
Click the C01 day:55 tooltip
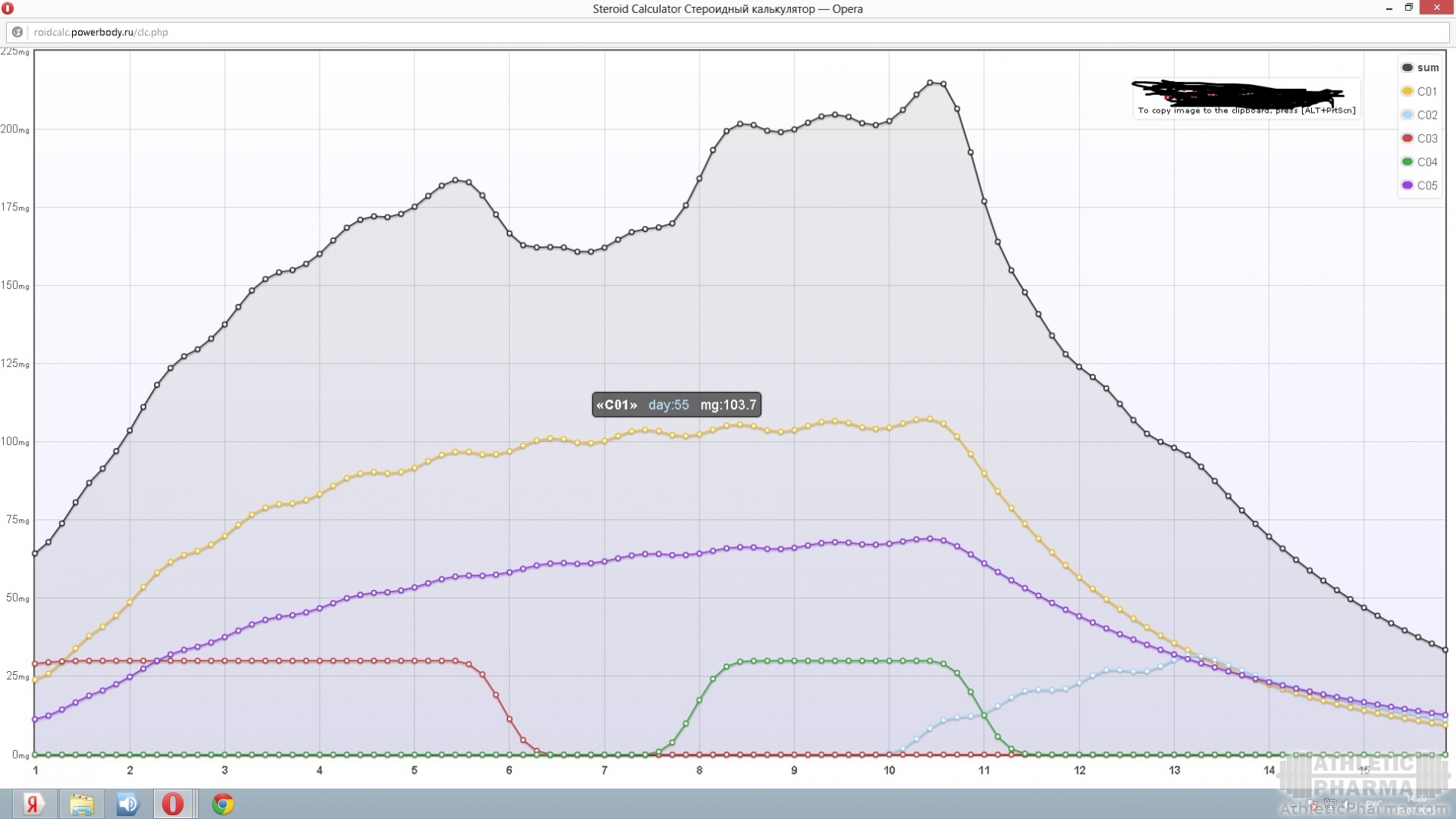(x=676, y=405)
